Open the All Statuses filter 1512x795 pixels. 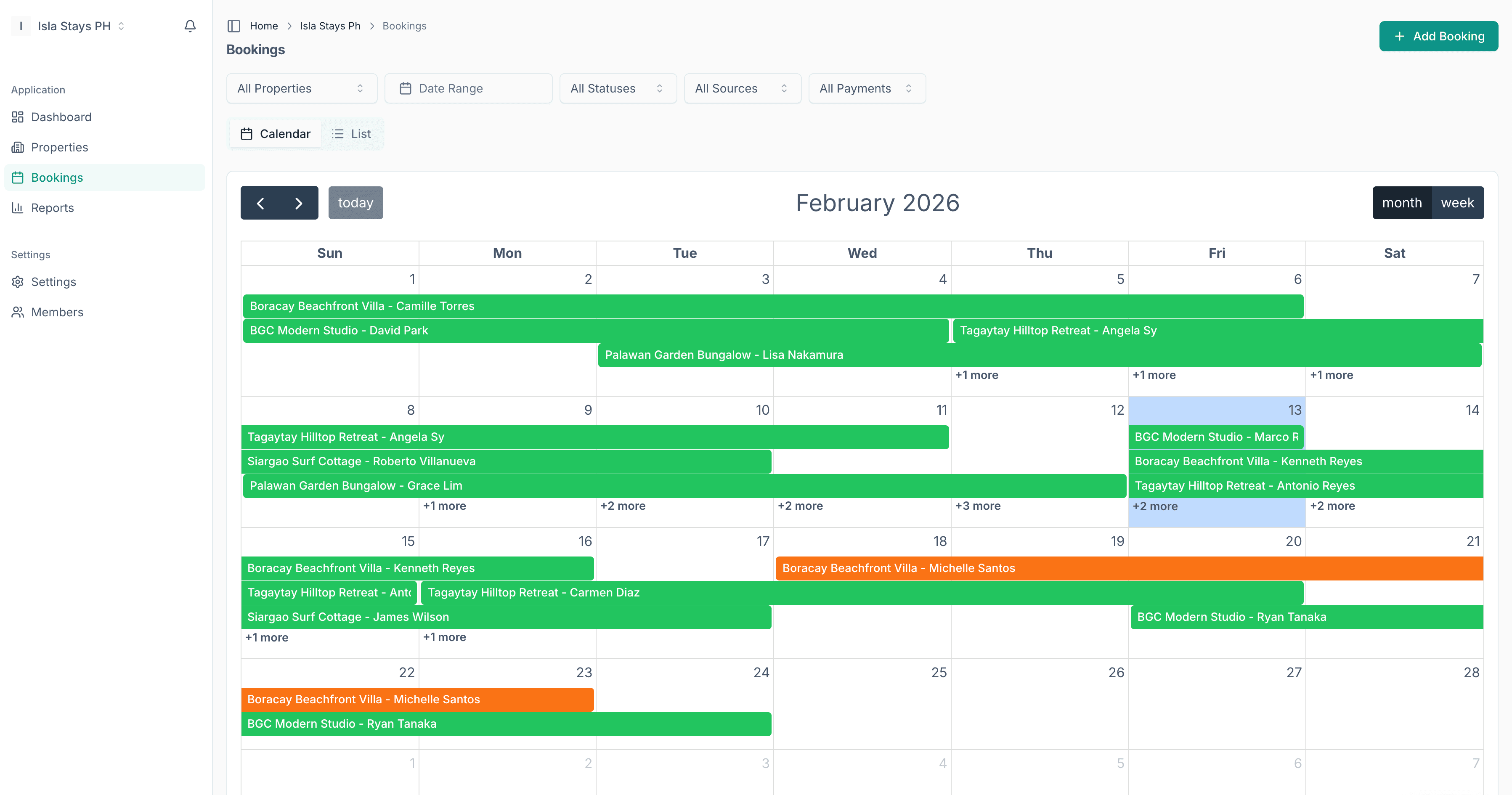click(x=618, y=88)
